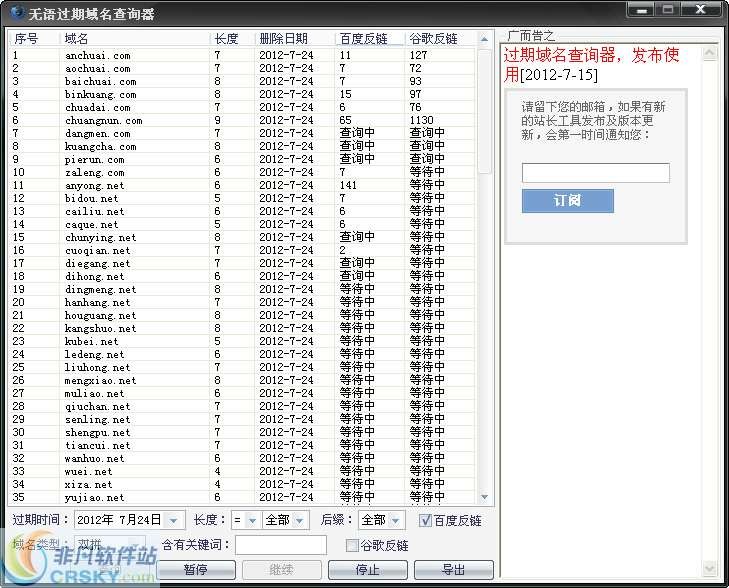The image size is (729, 588).
Task: Select the chuangnun.com domain
Action: pos(104,120)
